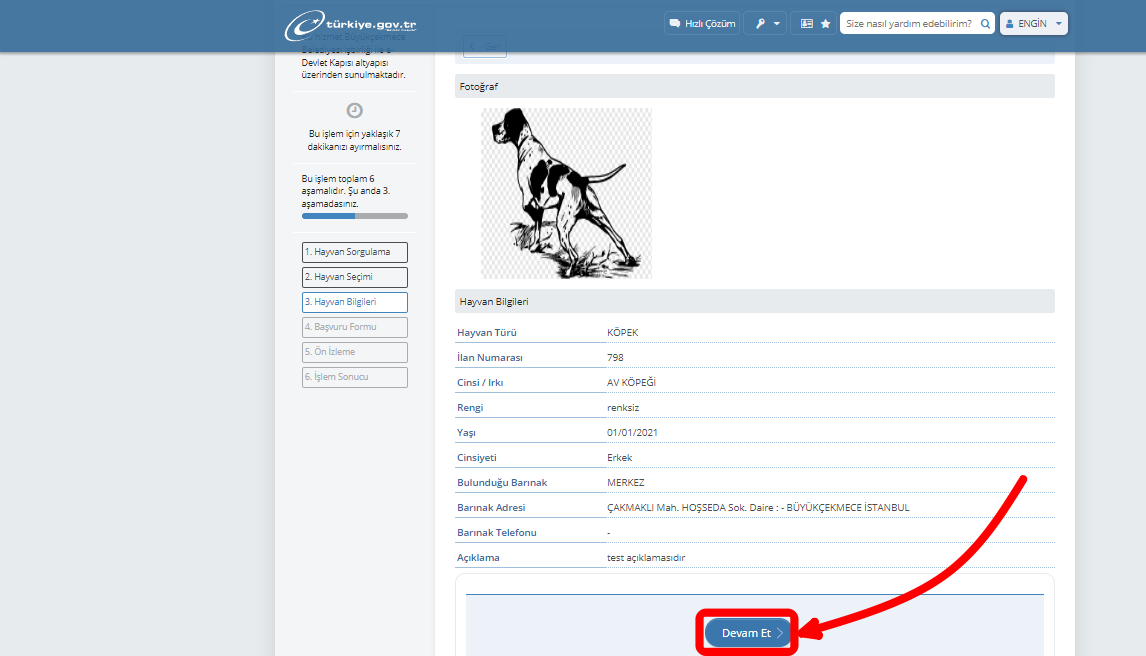Image resolution: width=1146 pixels, height=656 pixels.
Task: Open Hızlı Çözüm quick help
Action: click(x=701, y=23)
